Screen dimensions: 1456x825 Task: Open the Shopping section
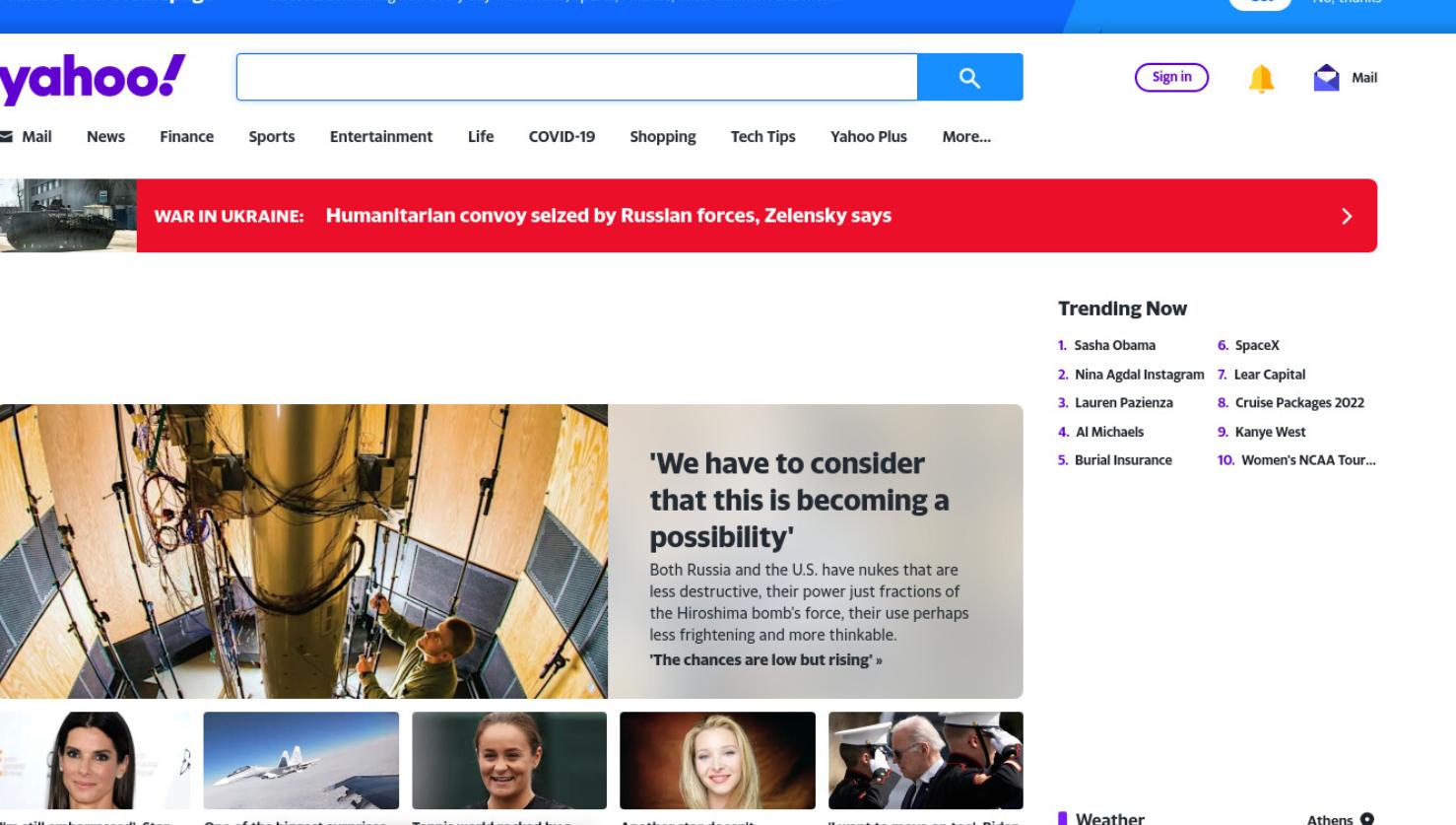pos(662,136)
